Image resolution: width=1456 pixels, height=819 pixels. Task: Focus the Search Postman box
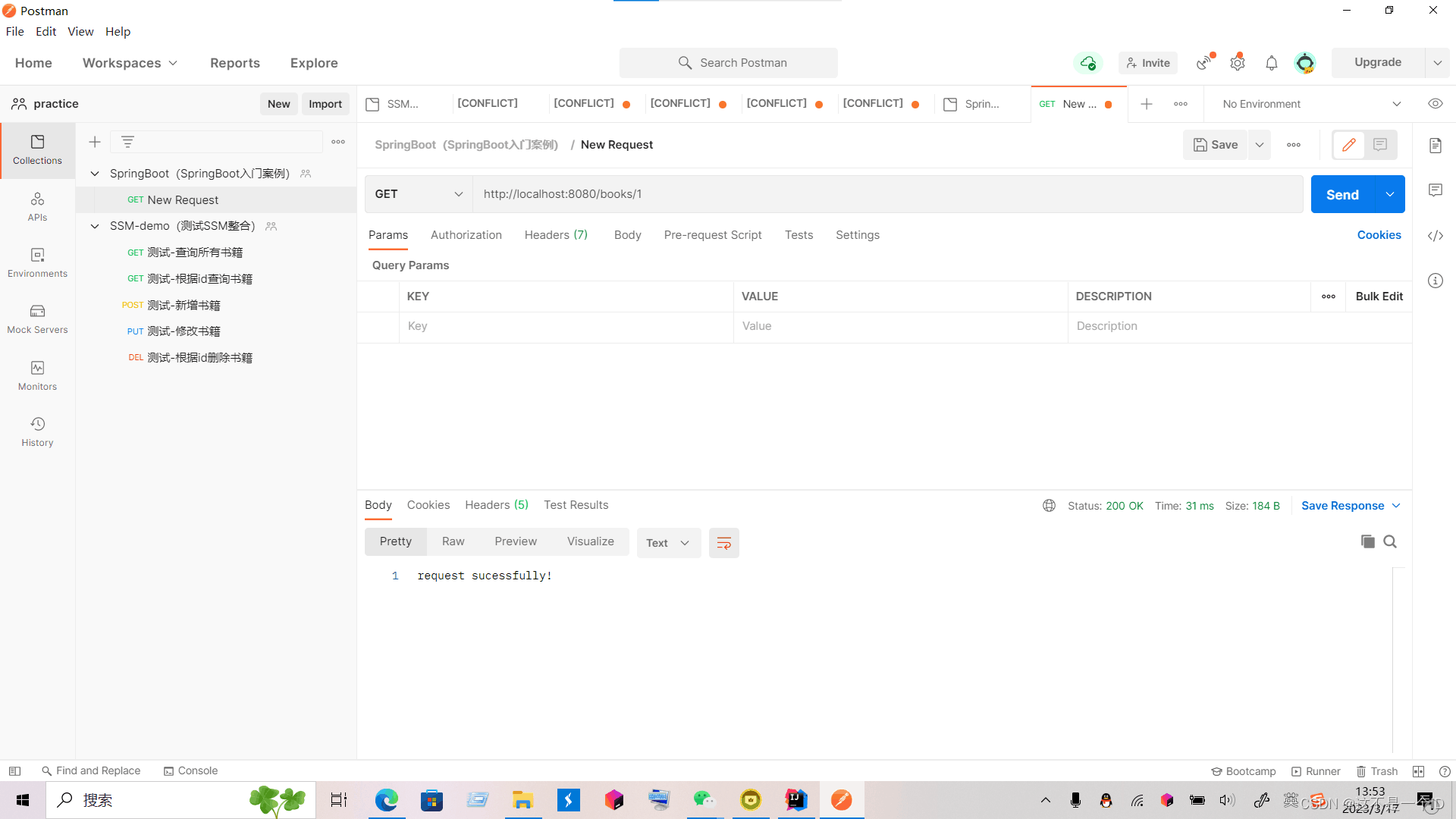tap(729, 63)
